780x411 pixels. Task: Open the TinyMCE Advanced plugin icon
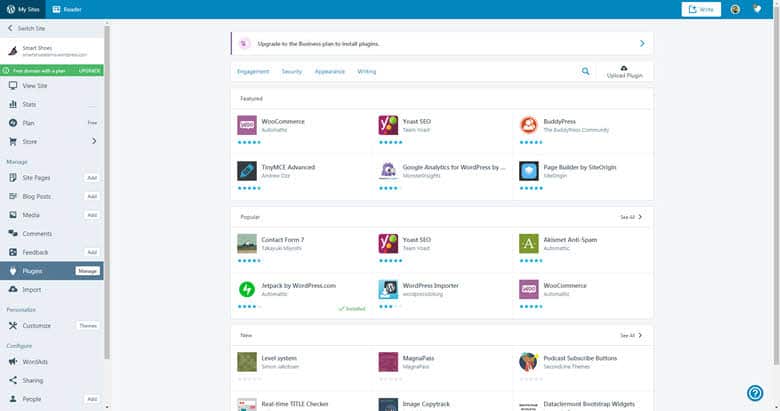[247, 171]
